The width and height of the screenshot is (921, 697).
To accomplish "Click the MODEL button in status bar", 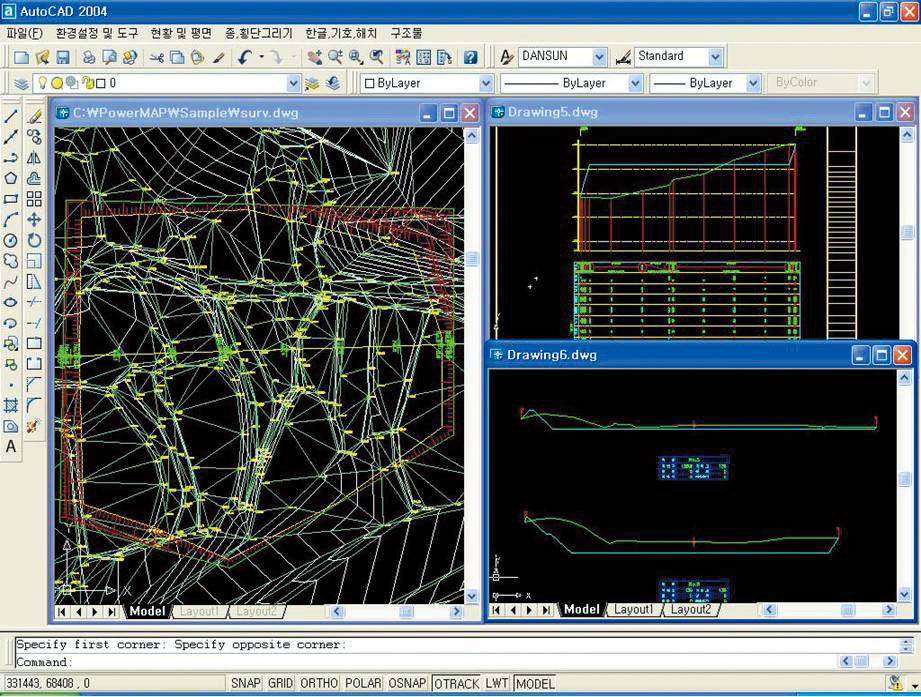I will point(535,684).
